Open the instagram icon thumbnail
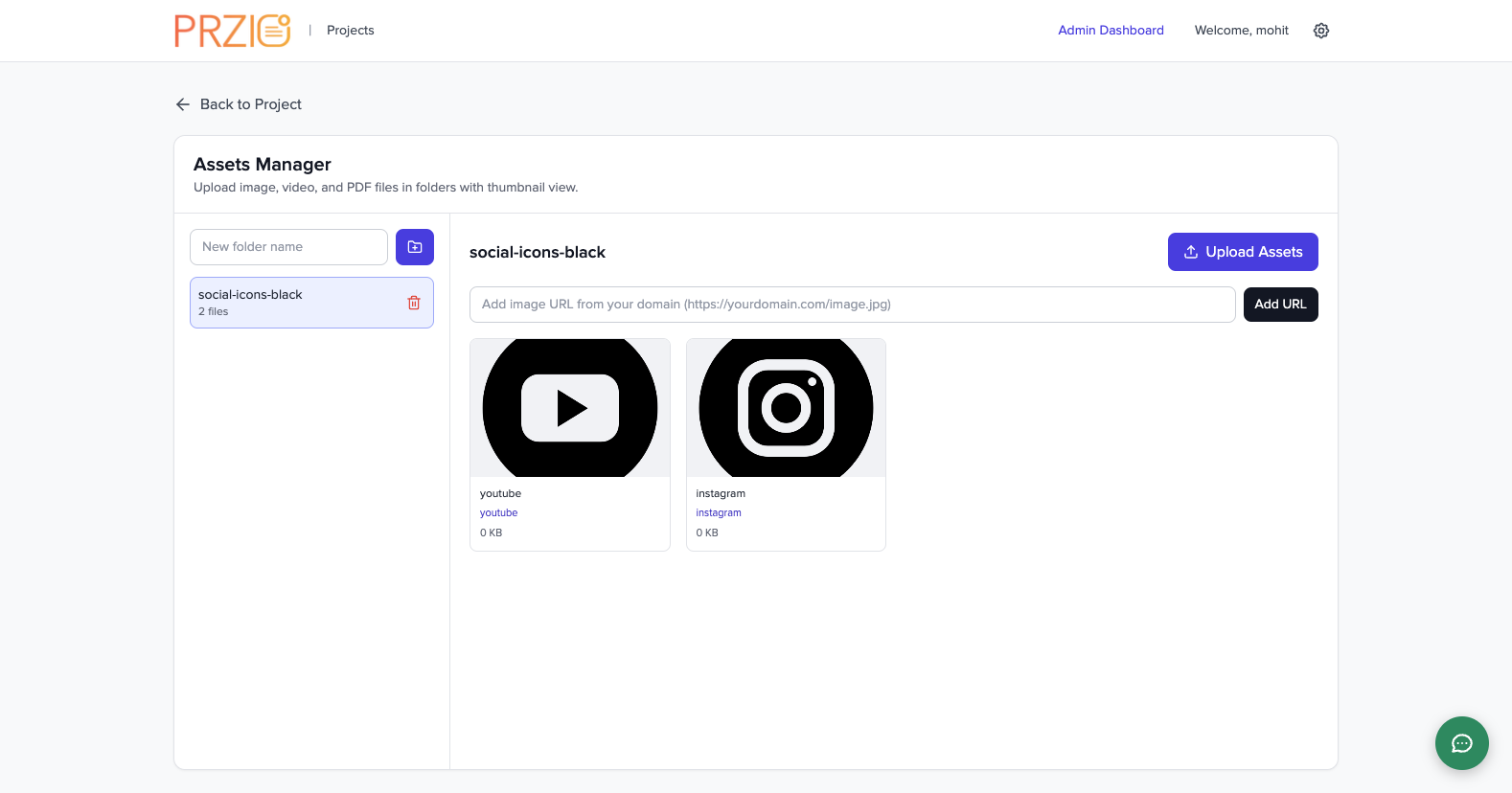This screenshot has height=793, width=1512. 786,408
